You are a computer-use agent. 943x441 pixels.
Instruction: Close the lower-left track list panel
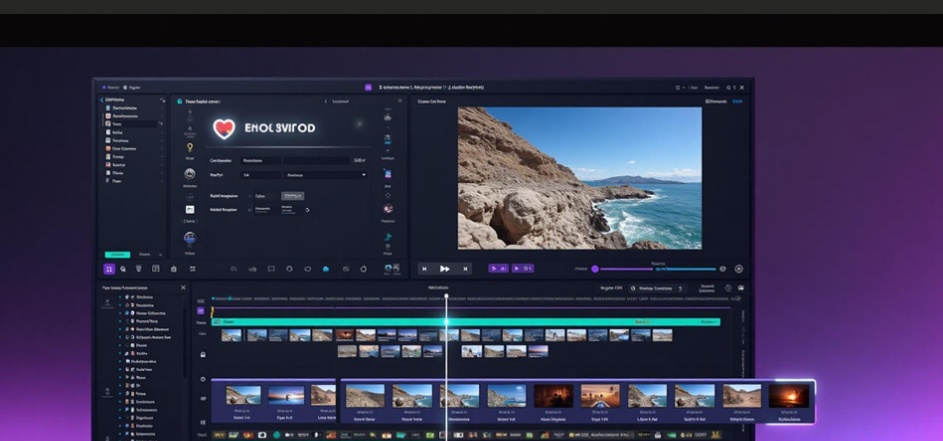[x=183, y=287]
